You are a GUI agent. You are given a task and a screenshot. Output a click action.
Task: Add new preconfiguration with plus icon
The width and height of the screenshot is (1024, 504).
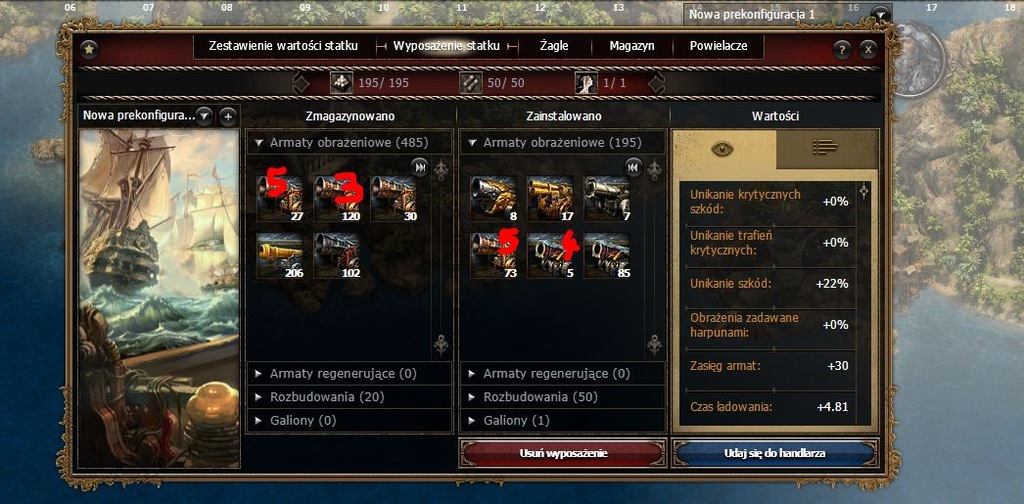[x=228, y=117]
